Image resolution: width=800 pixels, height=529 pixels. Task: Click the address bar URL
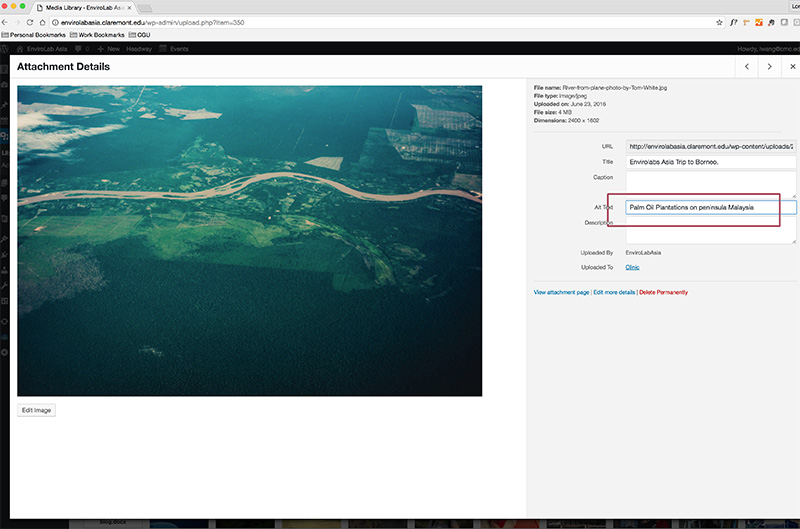click(153, 22)
